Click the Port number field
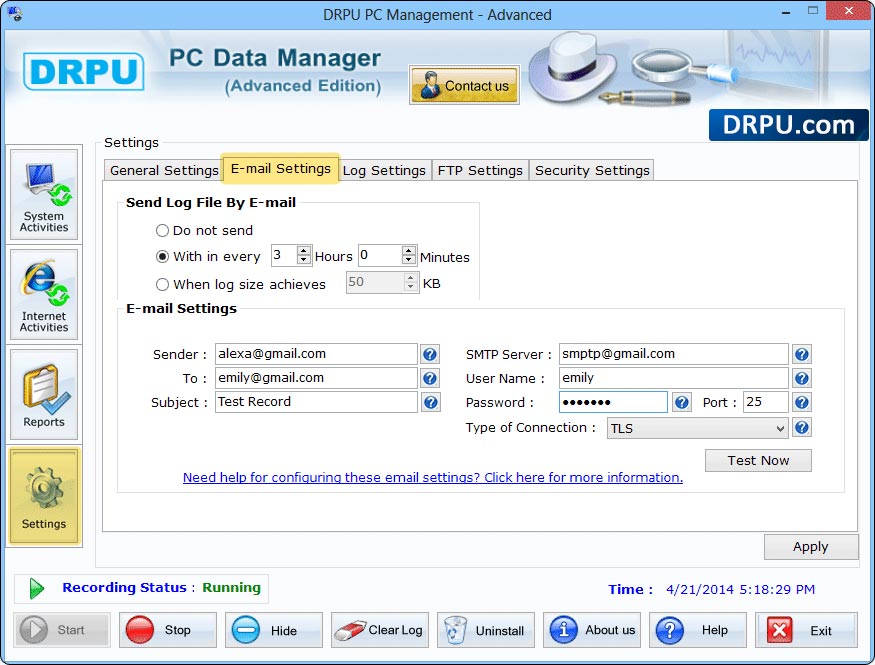This screenshot has width=875, height=665. coord(766,402)
